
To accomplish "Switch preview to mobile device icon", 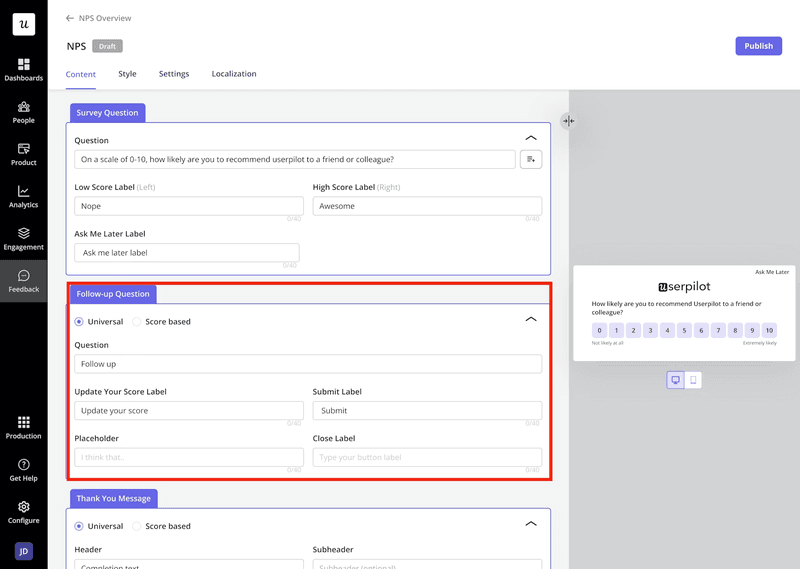I will (693, 380).
